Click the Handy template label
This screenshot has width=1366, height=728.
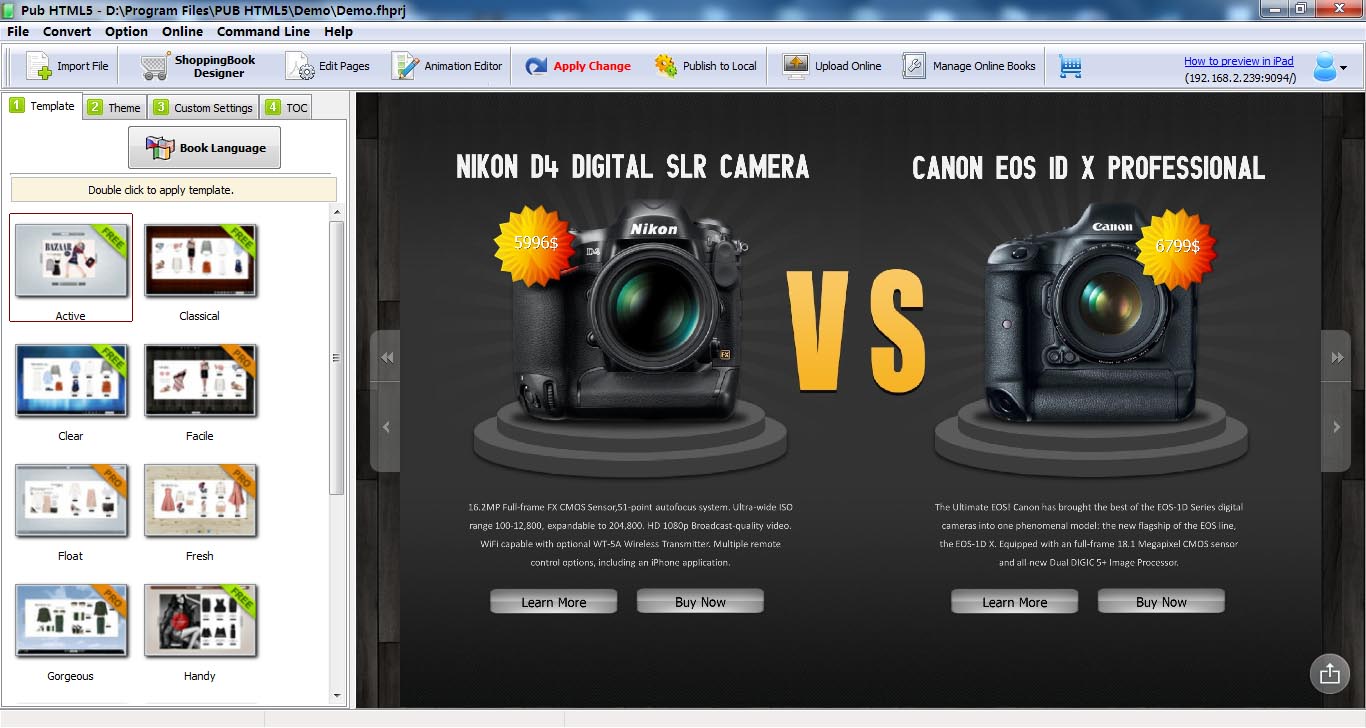tap(200, 676)
